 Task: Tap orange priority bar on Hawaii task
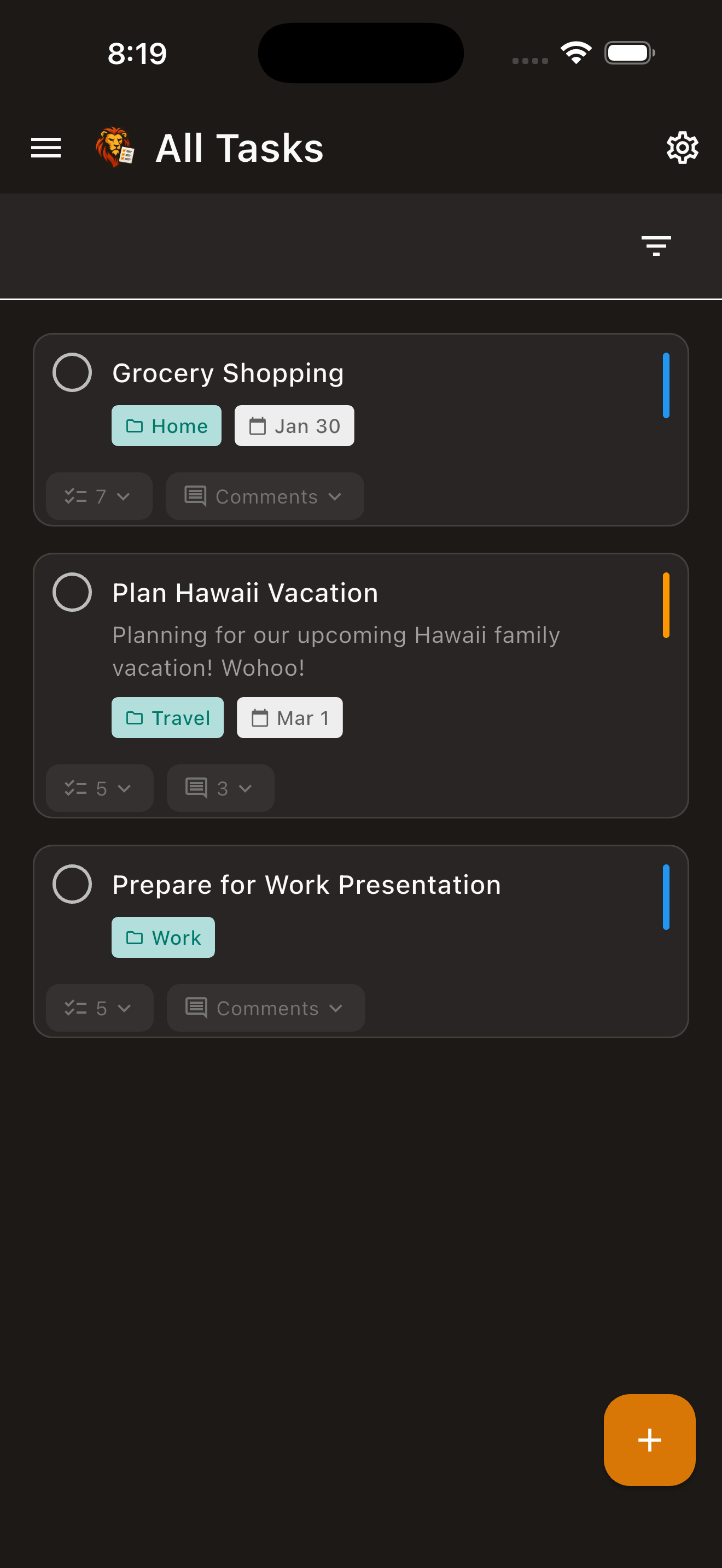point(665,605)
